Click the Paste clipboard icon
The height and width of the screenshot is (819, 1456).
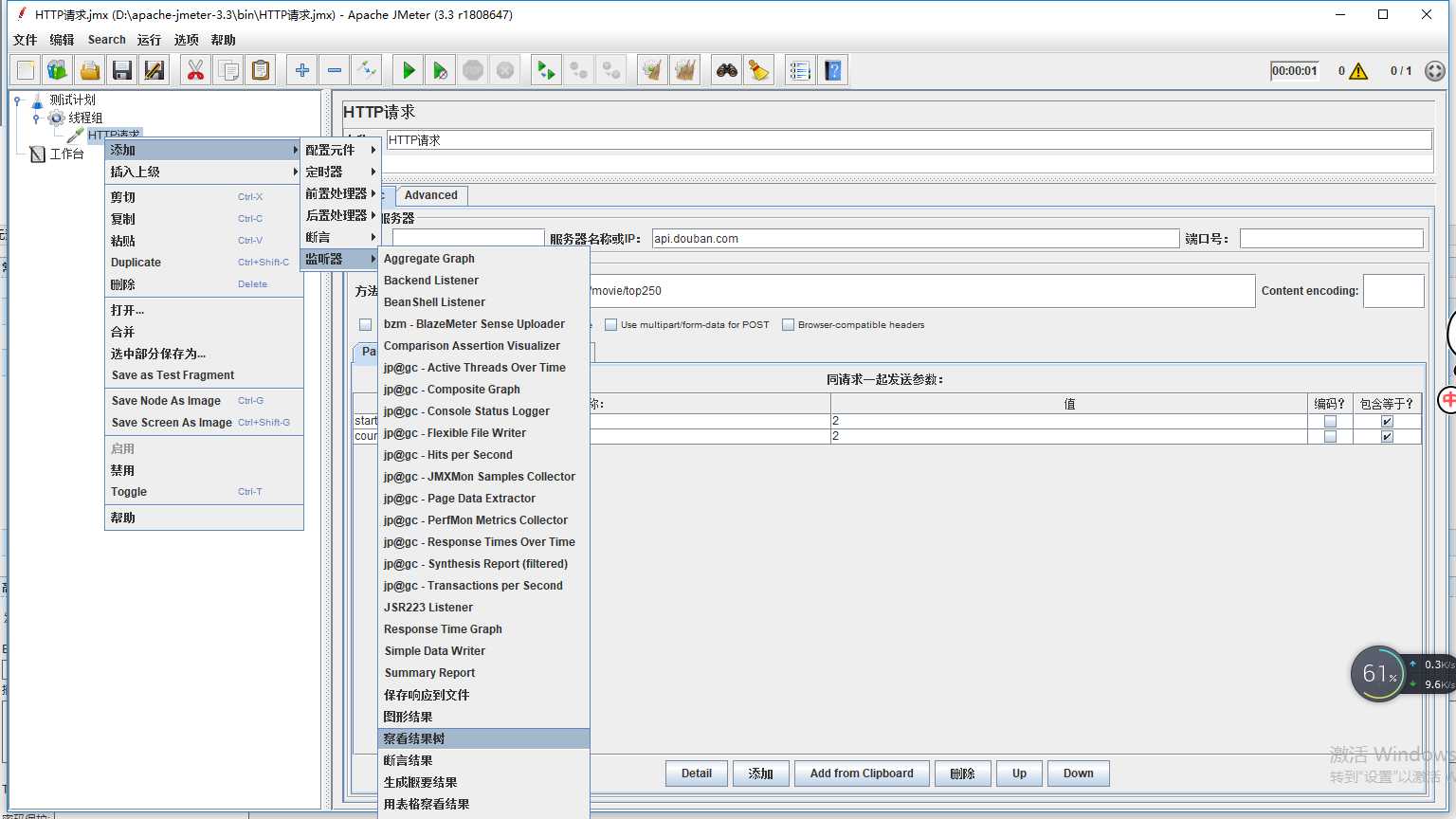(261, 70)
